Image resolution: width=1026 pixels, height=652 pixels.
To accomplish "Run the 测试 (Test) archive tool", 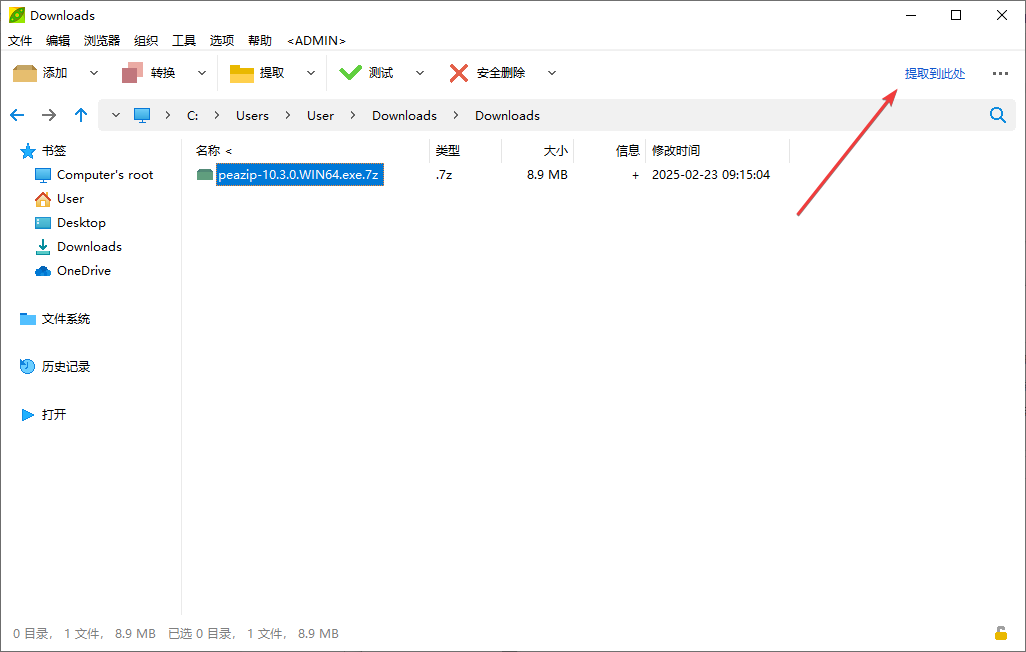I will point(369,72).
